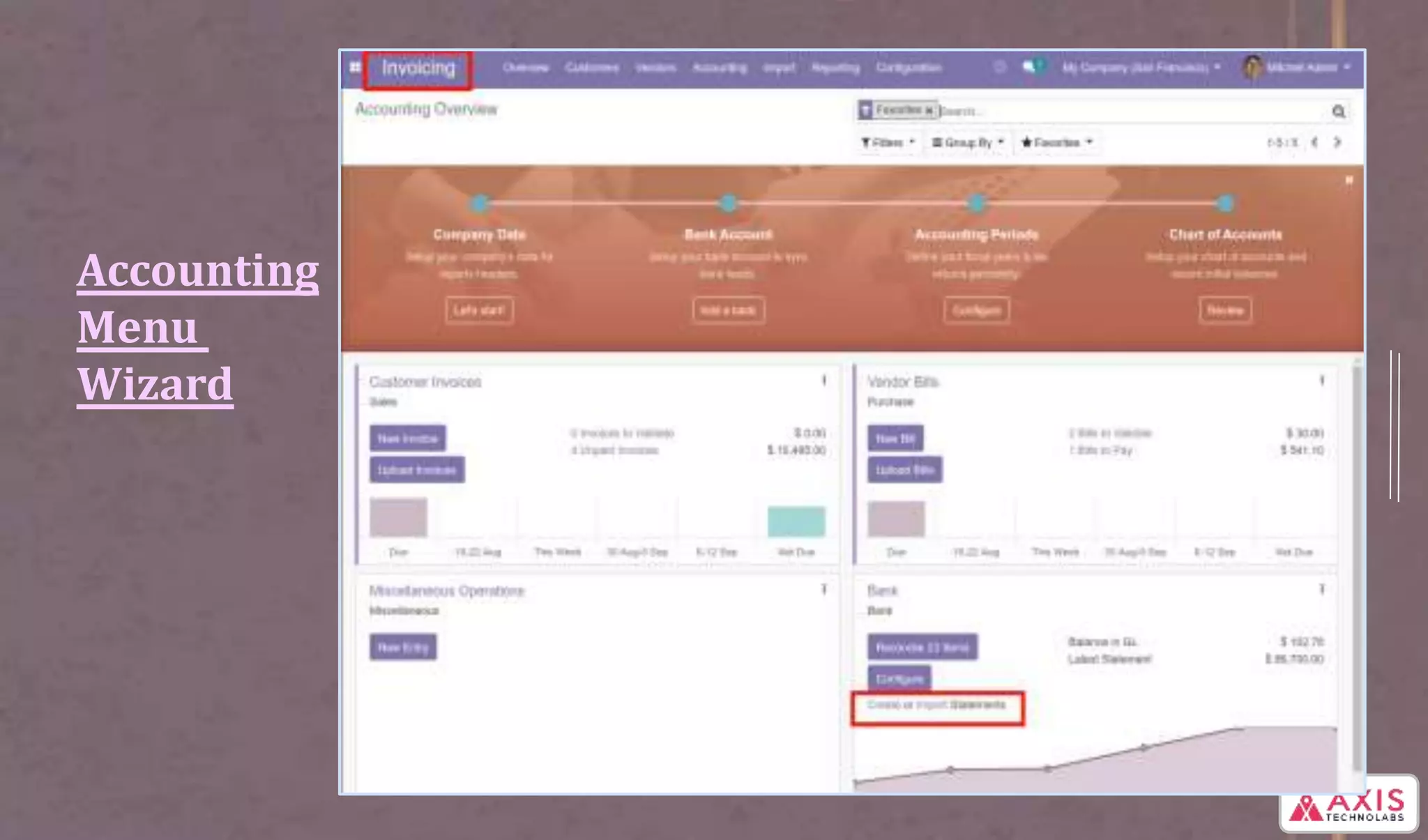Click the Add a bank button

tap(728, 310)
